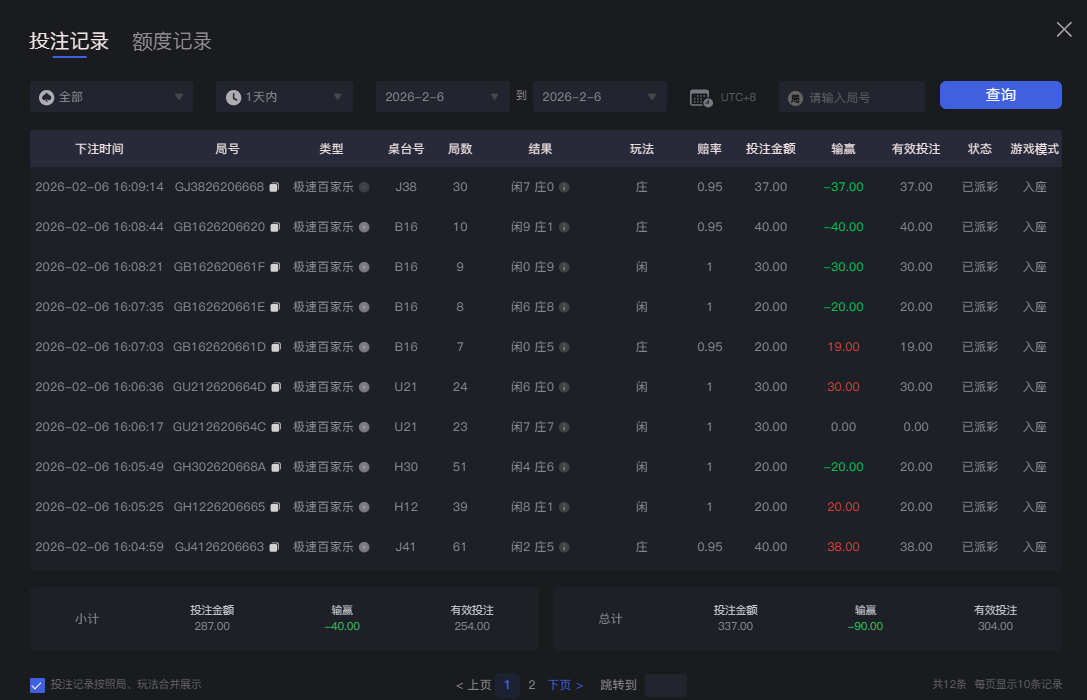Click the 查询 search button
Screen dimensions: 1087x700
(1000, 94)
